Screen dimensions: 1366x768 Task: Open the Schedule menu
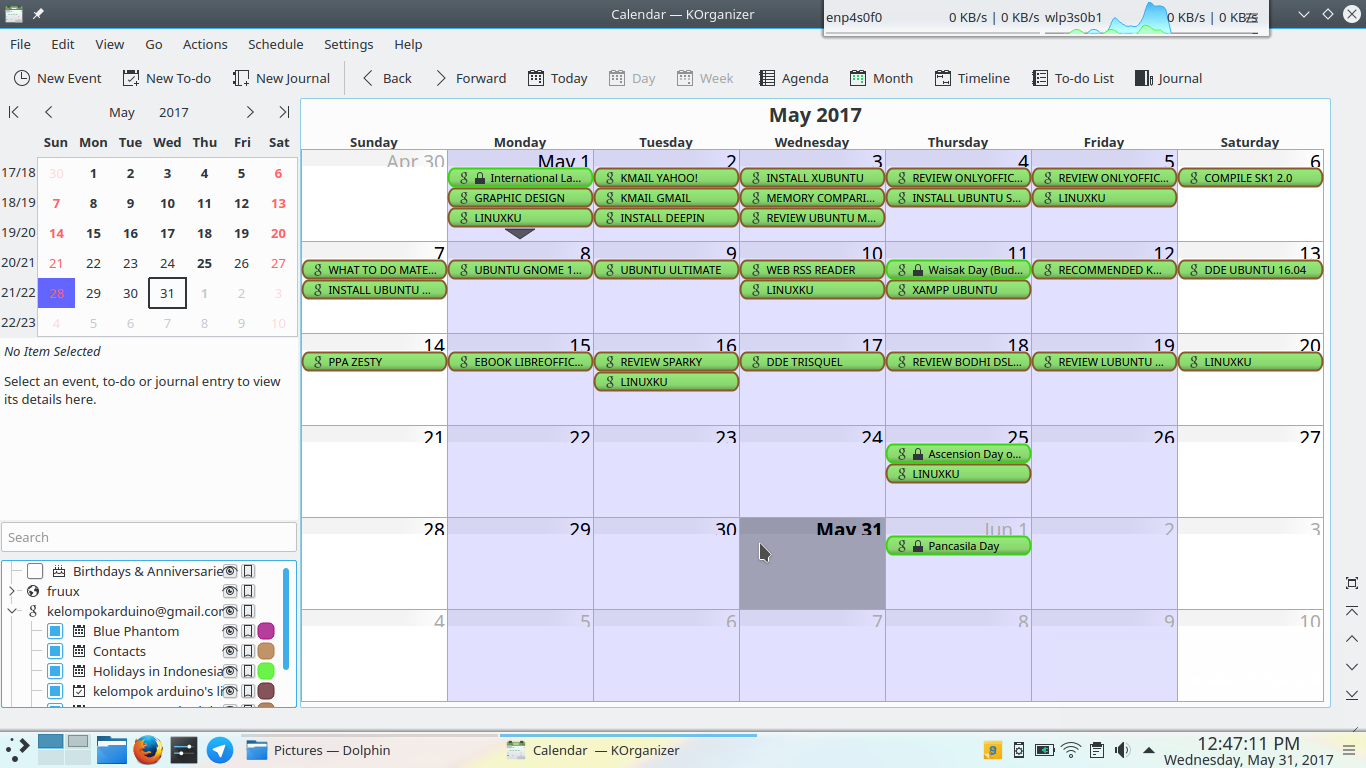(276, 44)
